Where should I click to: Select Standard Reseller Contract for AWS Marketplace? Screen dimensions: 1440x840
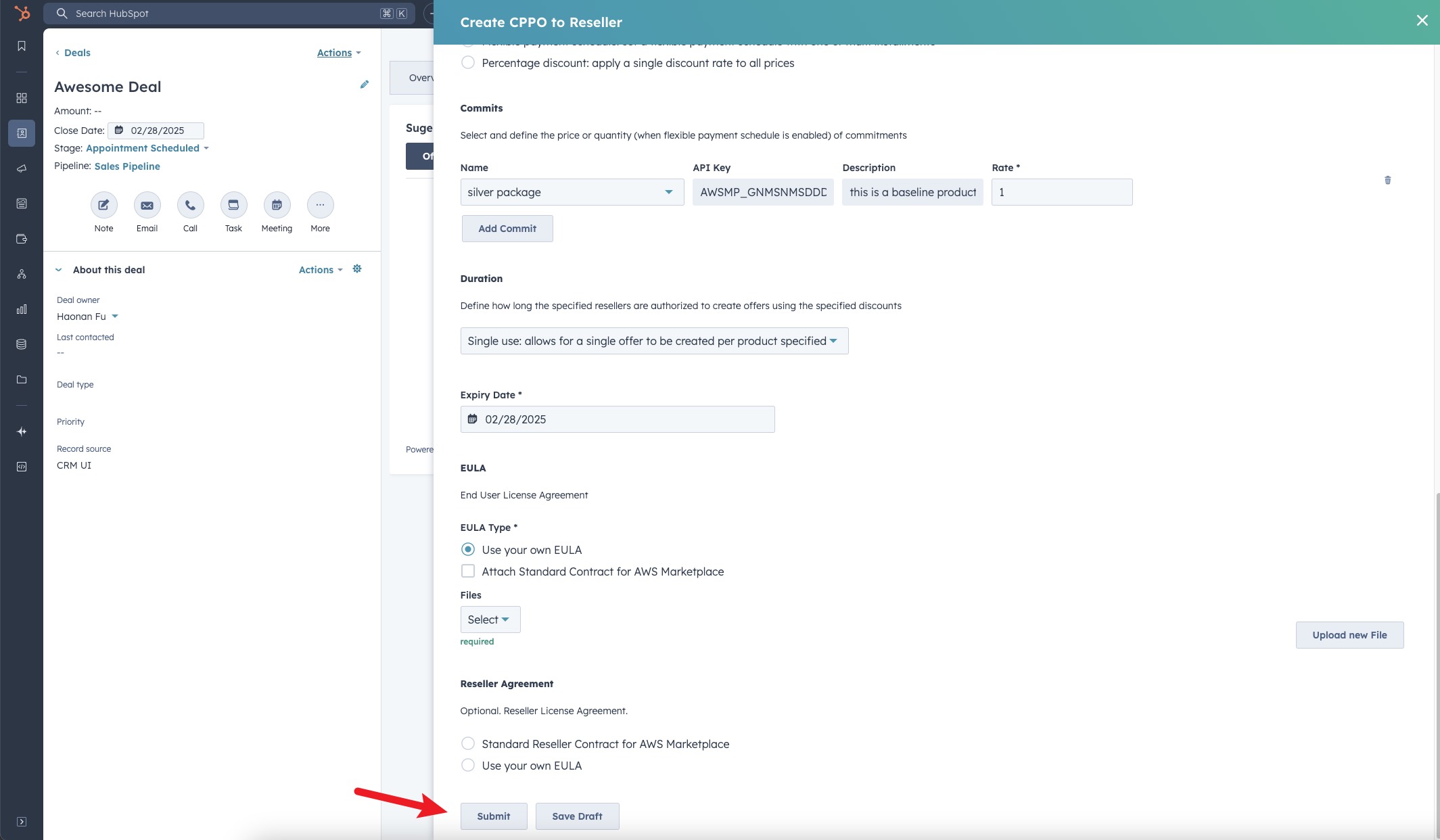tap(467, 744)
